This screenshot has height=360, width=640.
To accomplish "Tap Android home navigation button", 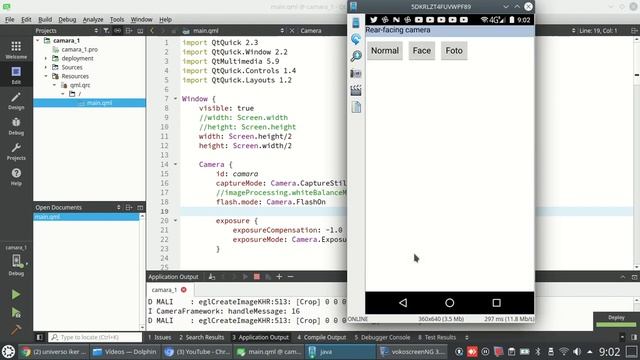I will pos(449,303).
